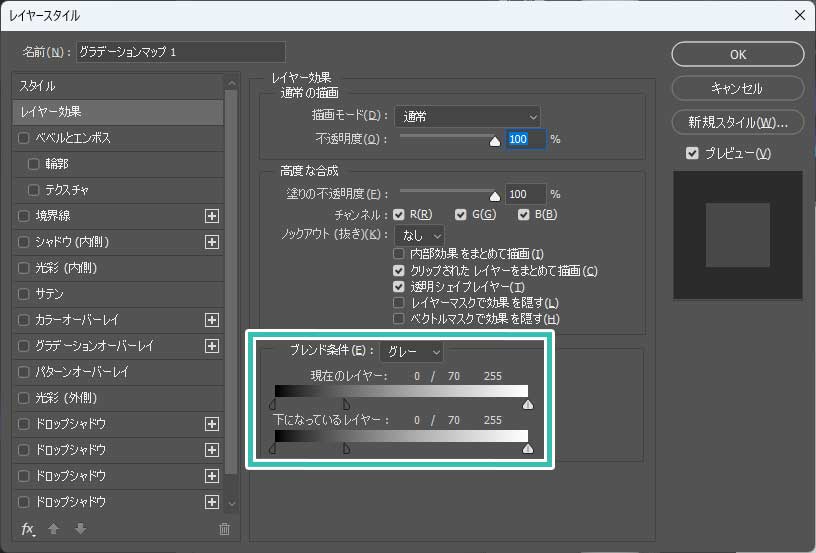Click the 新規スタイル button
The width and height of the screenshot is (816, 553).
[738, 123]
